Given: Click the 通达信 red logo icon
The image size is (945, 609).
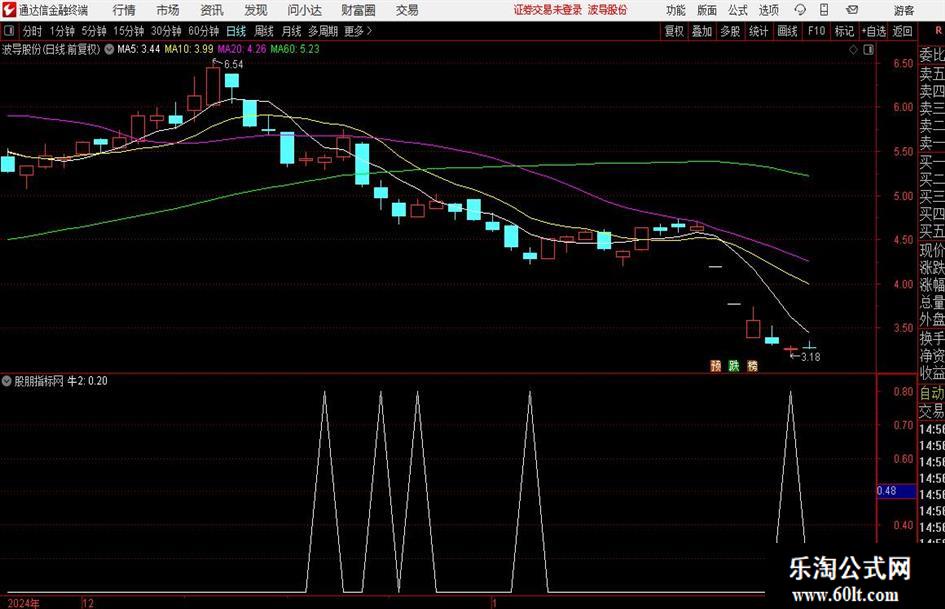Looking at the screenshot, I should (x=8, y=10).
